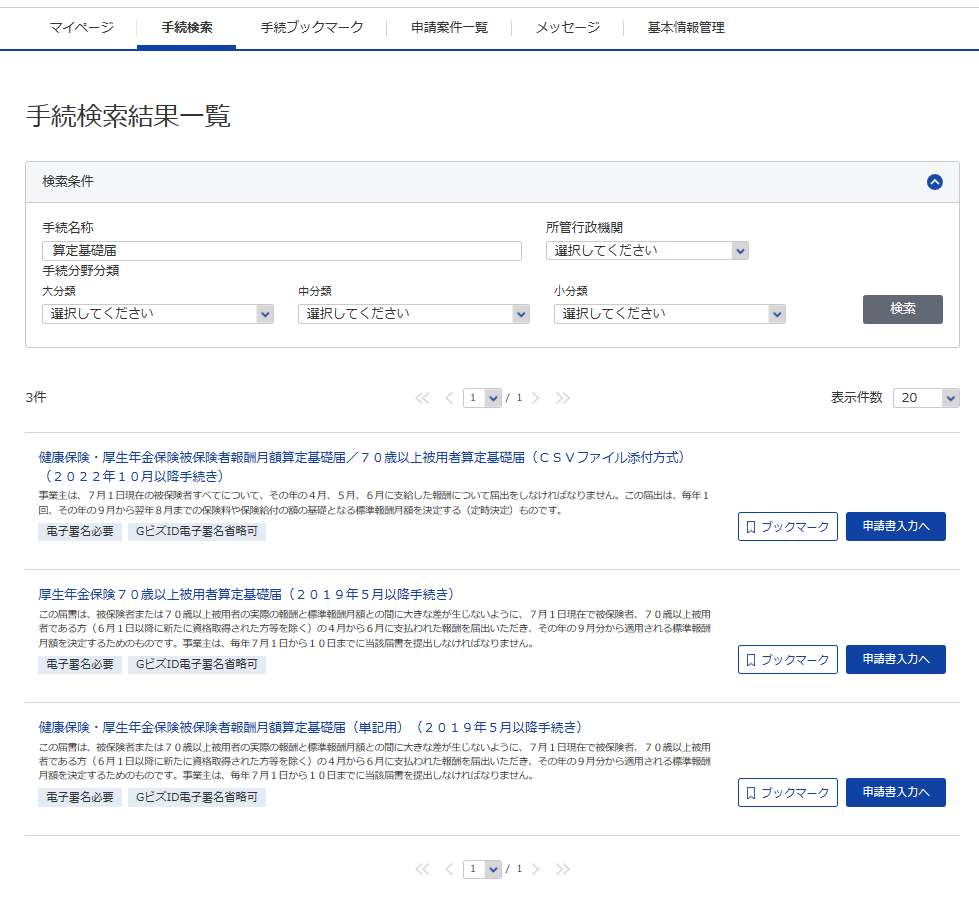Viewport: 979px width, 897px height.
Task: Click 申請書入力へ for the 単記用 procedure
Action: tap(895, 793)
